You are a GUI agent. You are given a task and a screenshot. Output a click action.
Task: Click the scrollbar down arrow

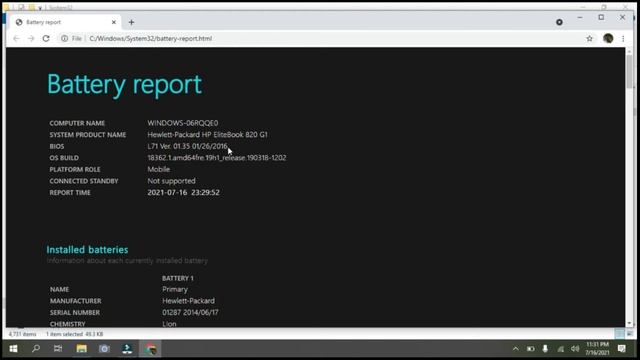[x=629, y=323]
